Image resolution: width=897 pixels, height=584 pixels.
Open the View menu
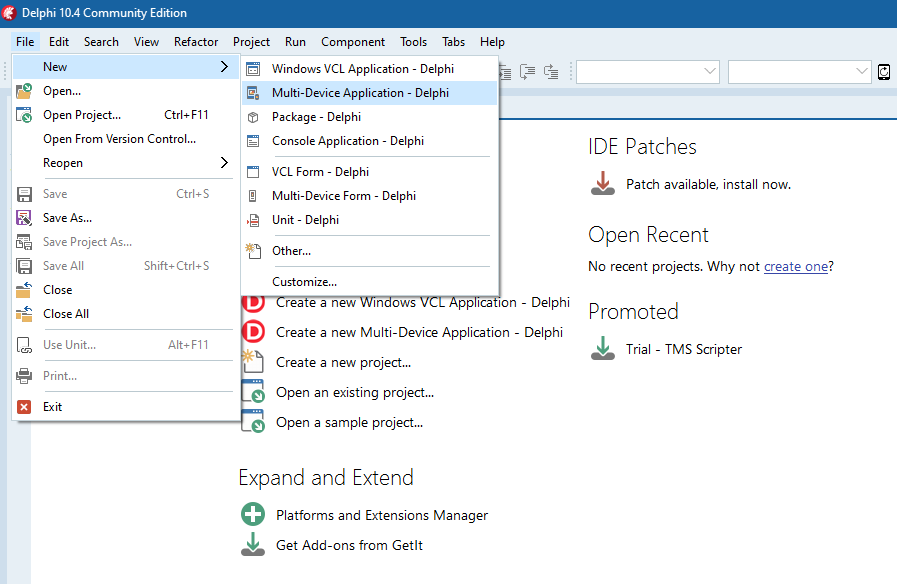tap(146, 42)
